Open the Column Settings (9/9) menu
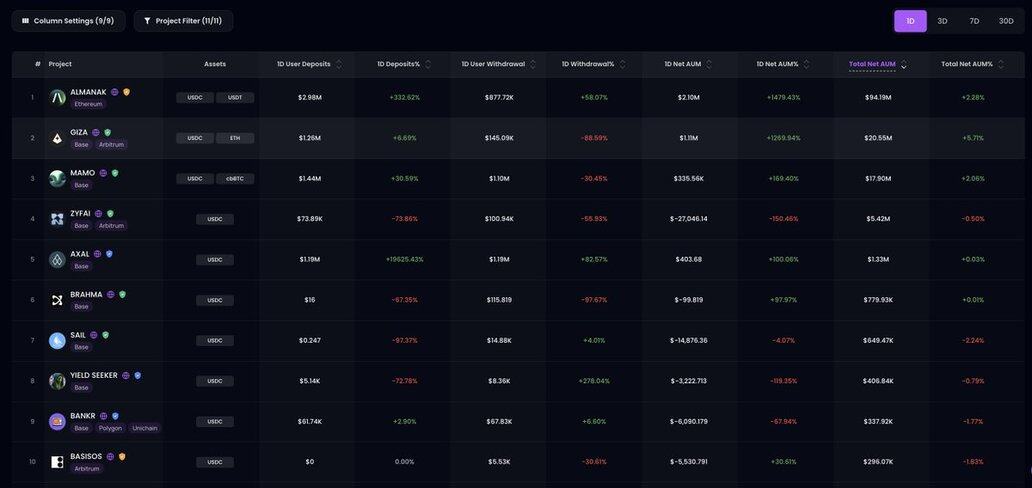The image size is (1032, 488). 68,21
